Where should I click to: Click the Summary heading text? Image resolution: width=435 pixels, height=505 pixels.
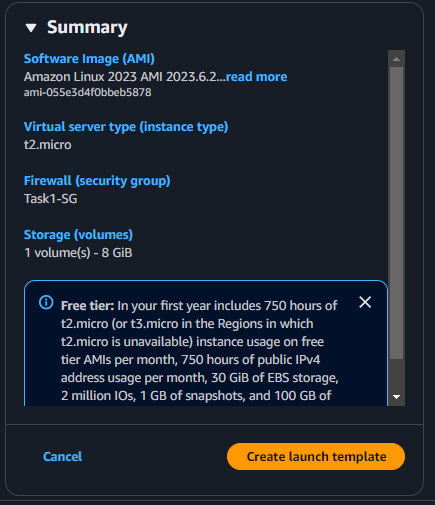tap(87, 27)
